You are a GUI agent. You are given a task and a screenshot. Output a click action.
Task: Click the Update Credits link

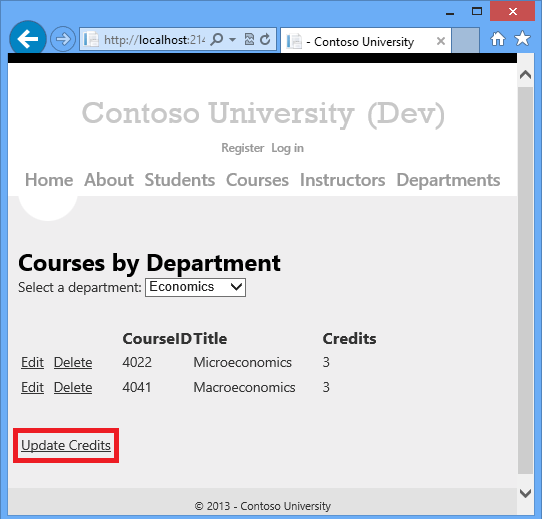pos(66,445)
